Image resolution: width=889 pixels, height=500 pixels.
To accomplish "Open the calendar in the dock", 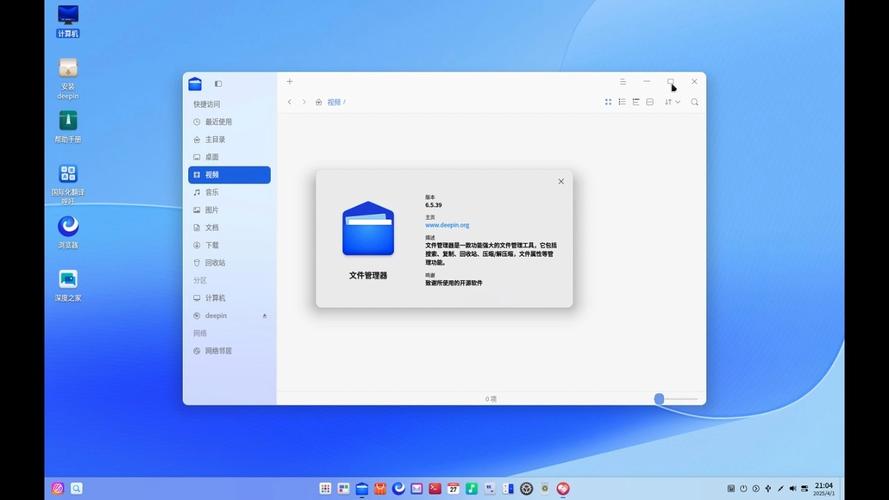I will 453,488.
